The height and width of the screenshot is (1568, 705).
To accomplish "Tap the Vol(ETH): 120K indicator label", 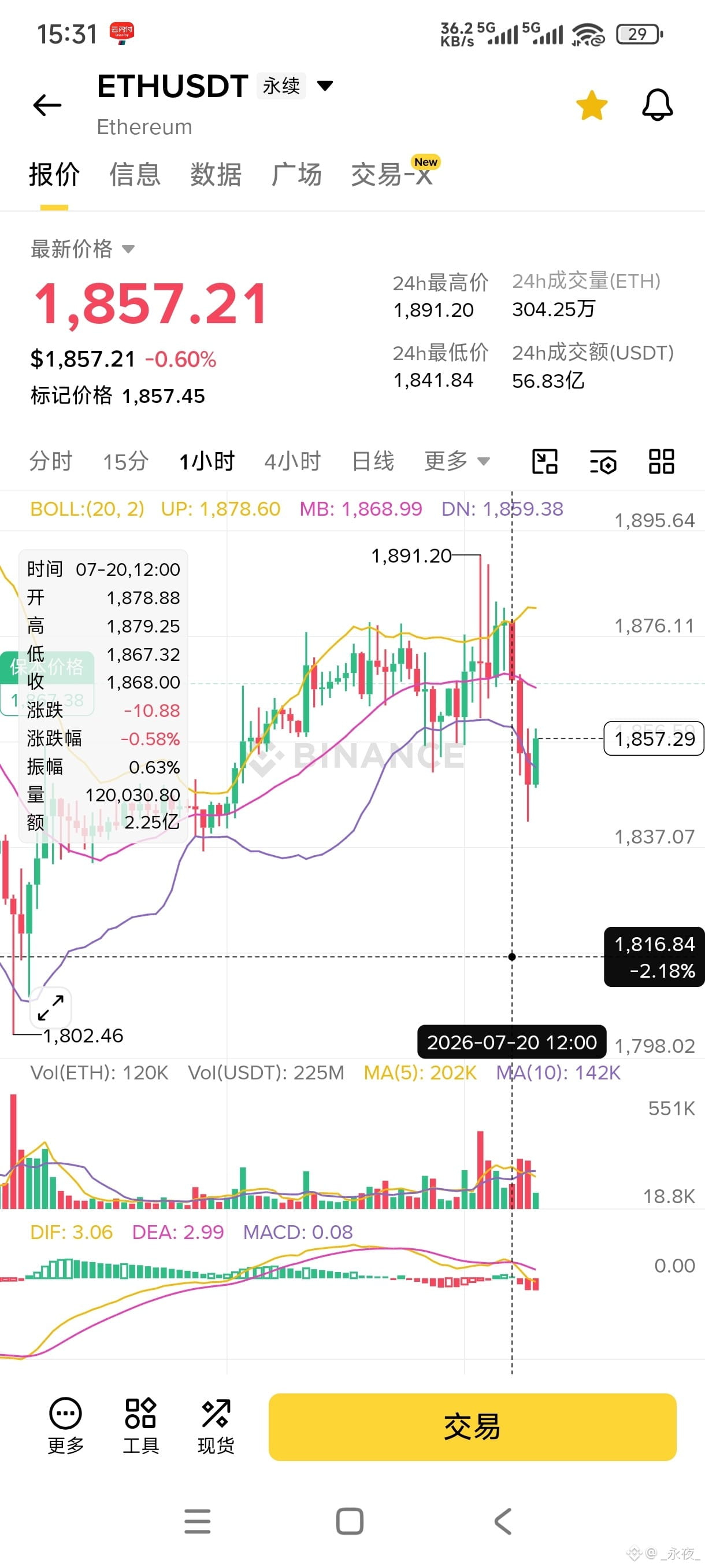I will pos(99,1073).
